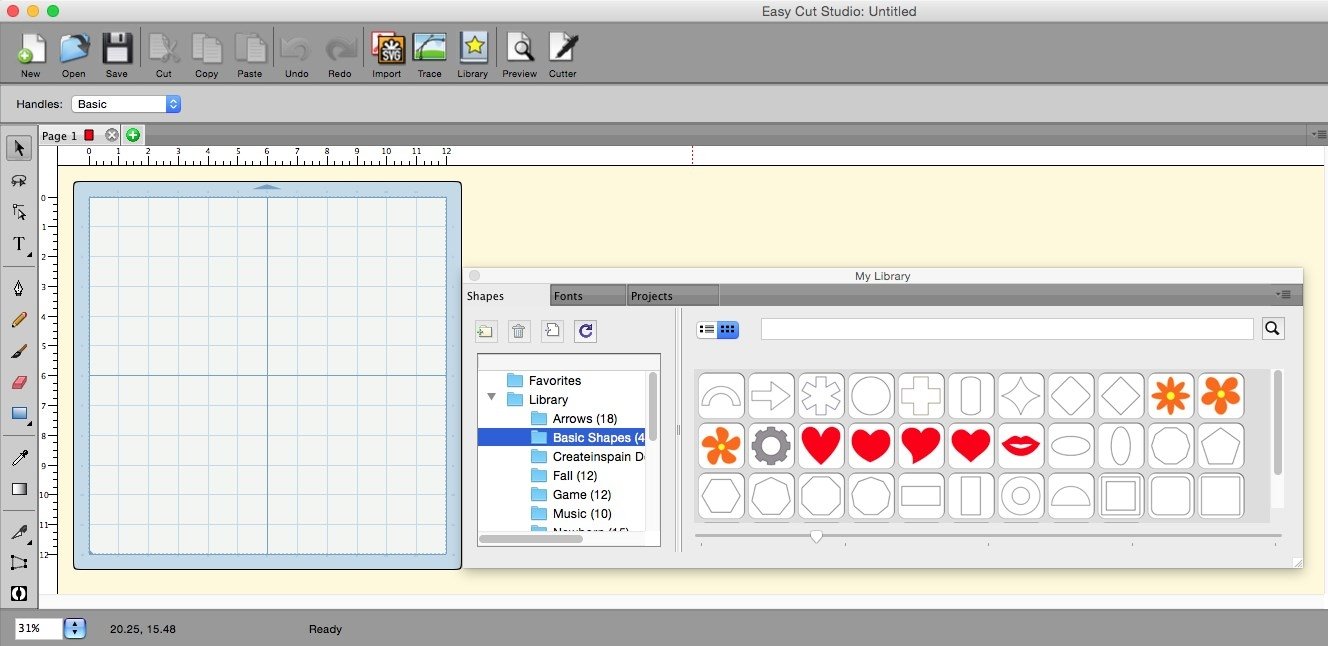
Task: Close the Page 1 tab
Action: point(112,135)
